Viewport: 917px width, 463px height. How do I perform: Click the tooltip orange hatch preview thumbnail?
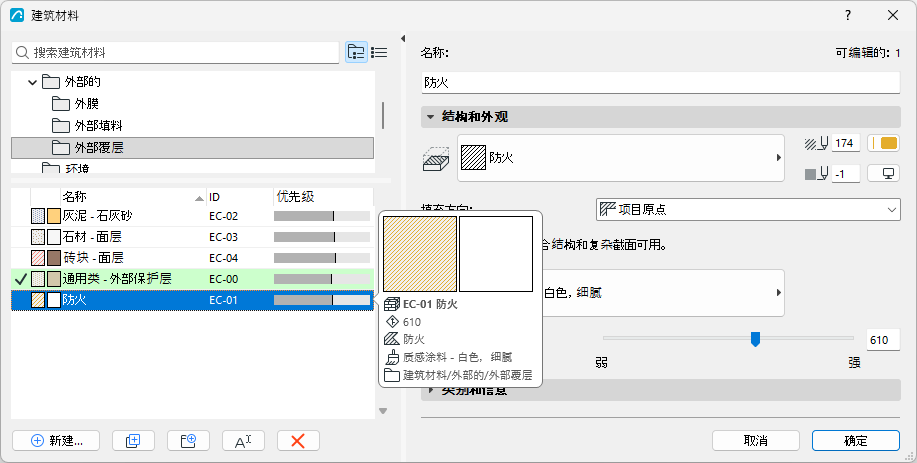tap(420, 254)
